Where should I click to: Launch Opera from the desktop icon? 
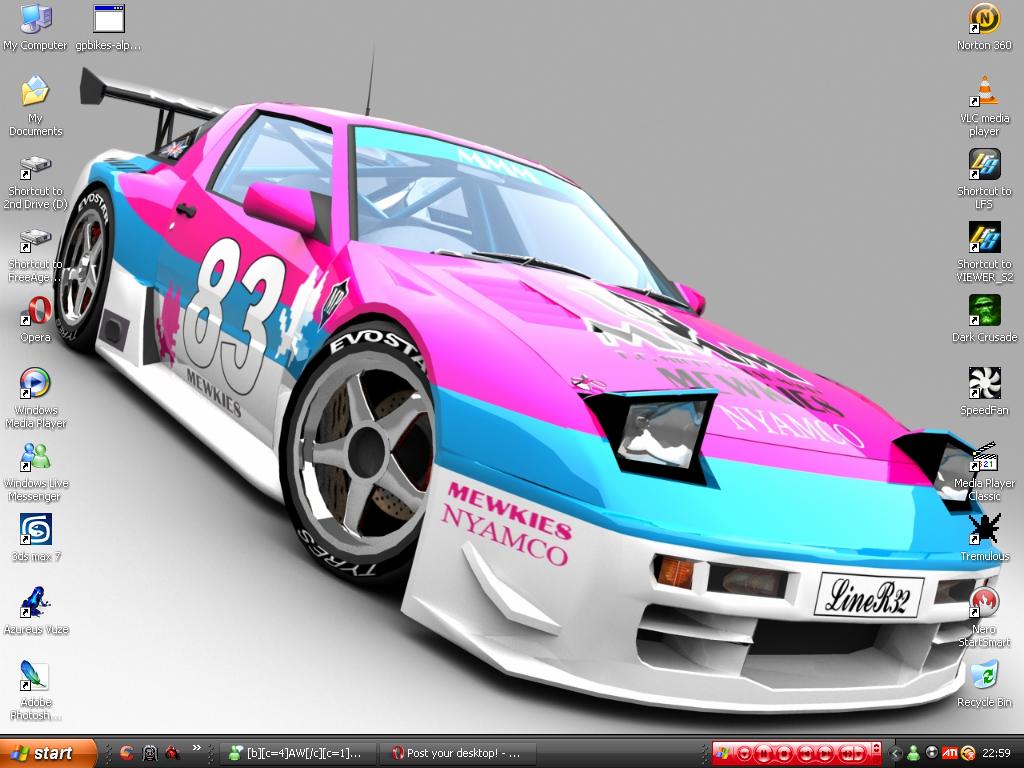tap(35, 319)
